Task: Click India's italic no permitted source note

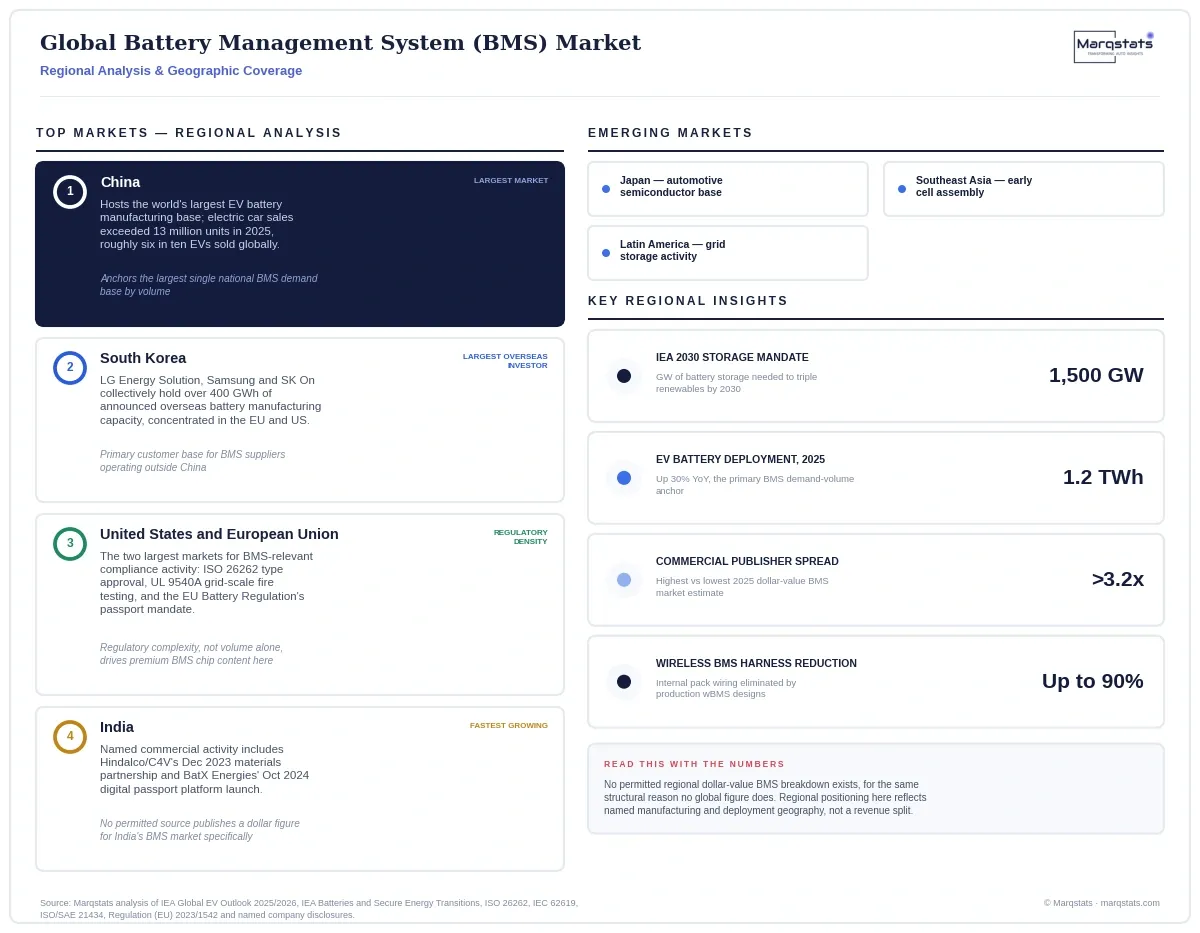Action: pyautogui.click(x=200, y=830)
